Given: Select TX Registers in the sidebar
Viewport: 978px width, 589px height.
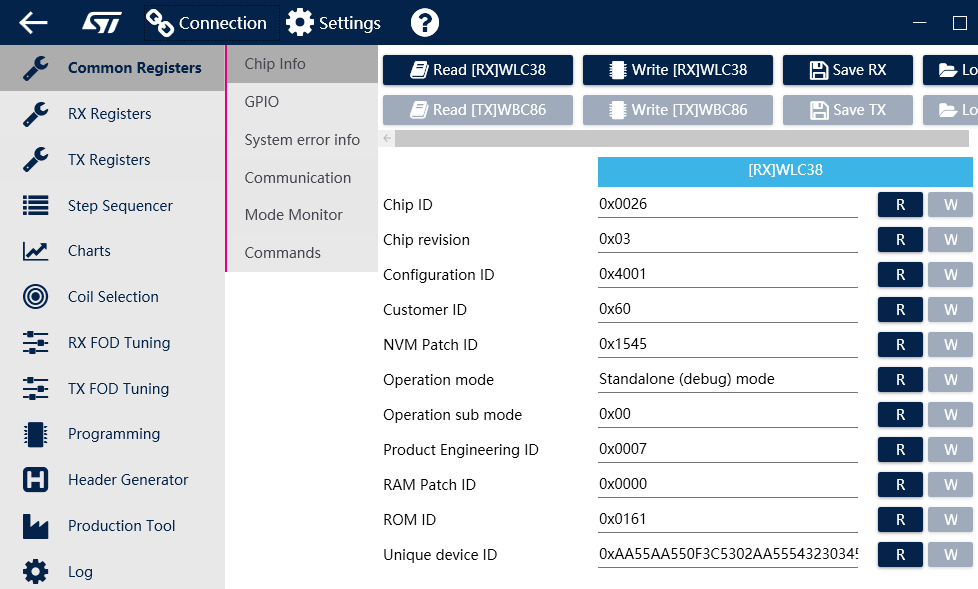Looking at the screenshot, I should point(110,159).
